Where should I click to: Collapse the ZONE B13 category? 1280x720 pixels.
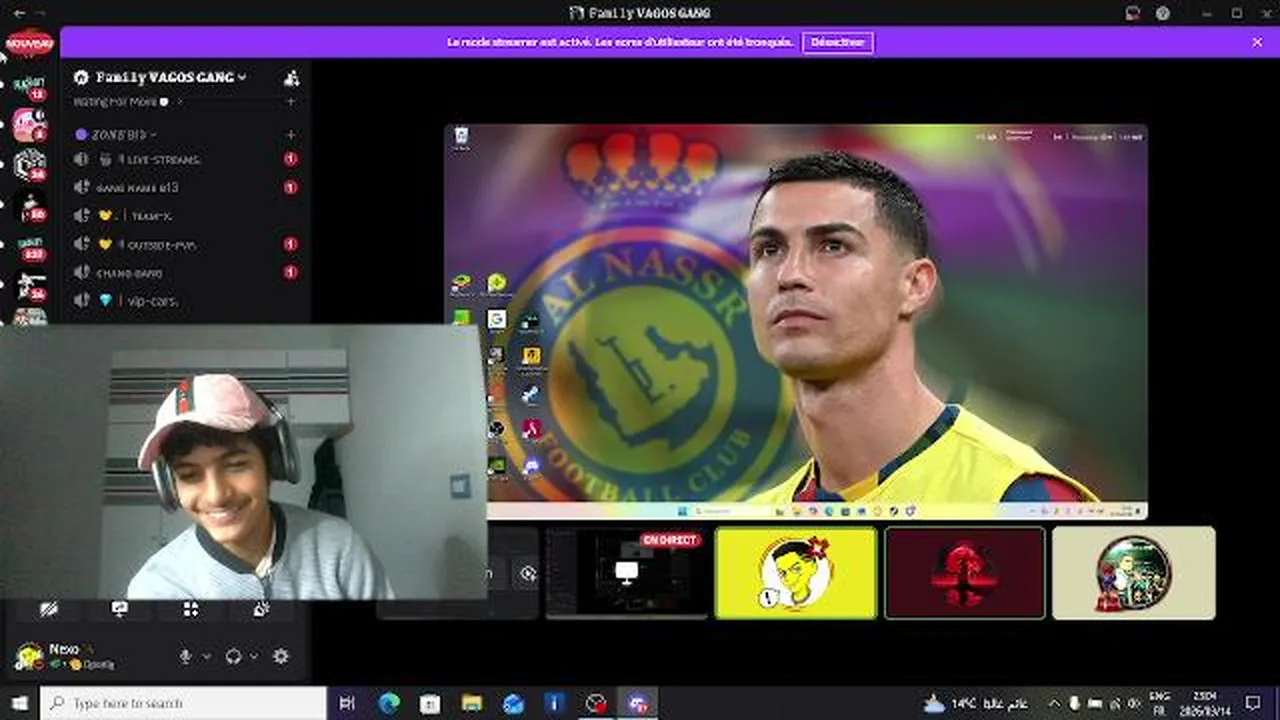point(116,134)
